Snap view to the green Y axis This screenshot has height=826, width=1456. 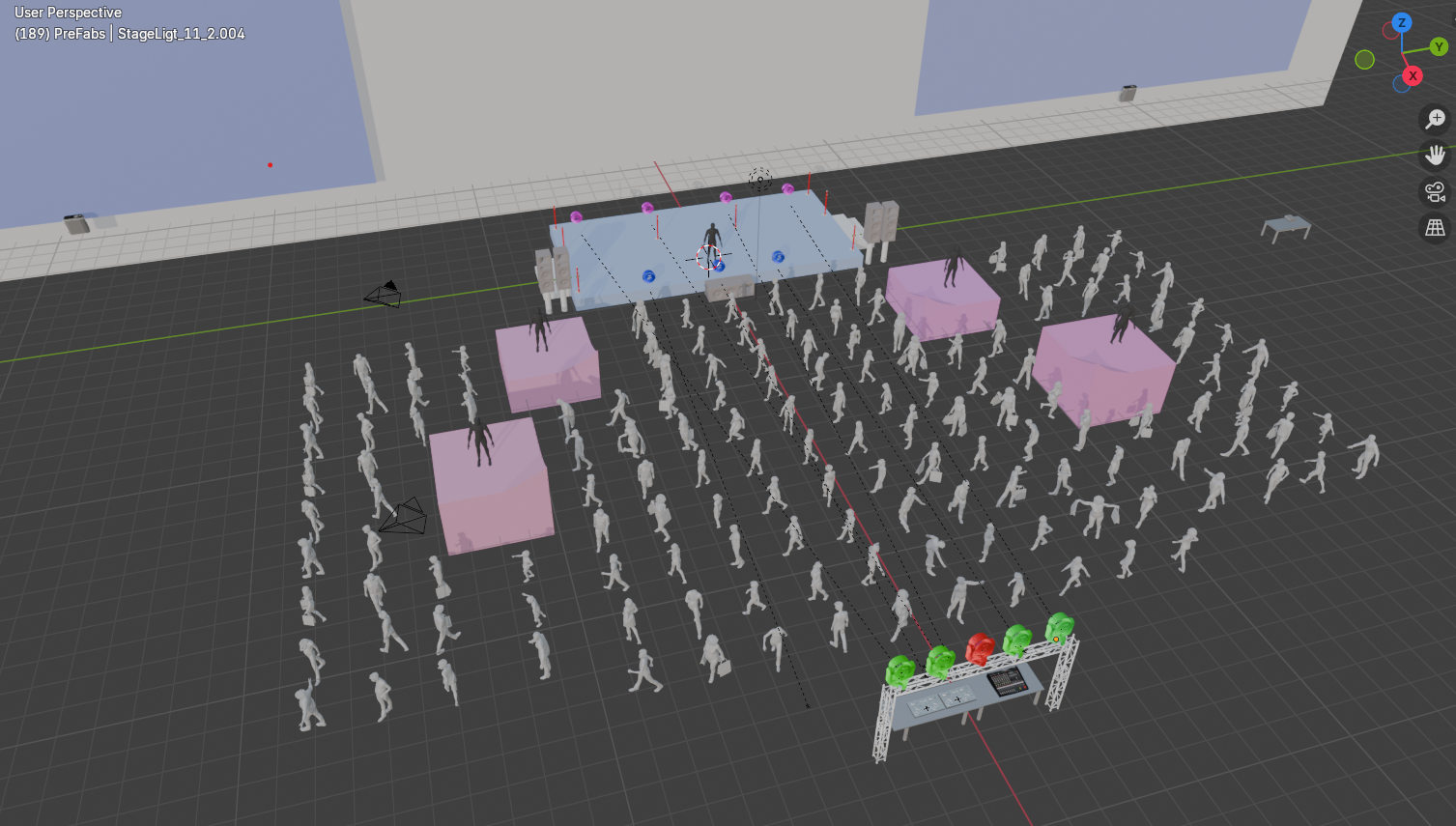pyautogui.click(x=1439, y=46)
